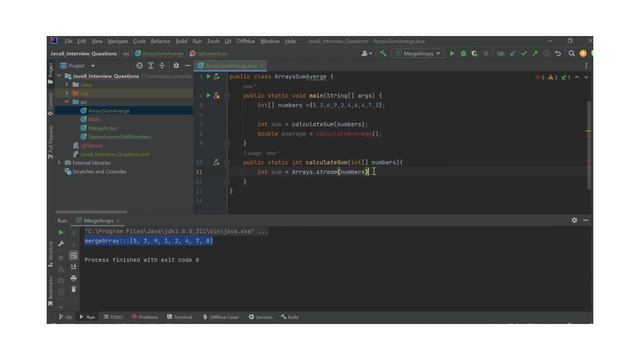
Task: Select ArraysSumAverge class in the project tree
Action: pos(109,111)
